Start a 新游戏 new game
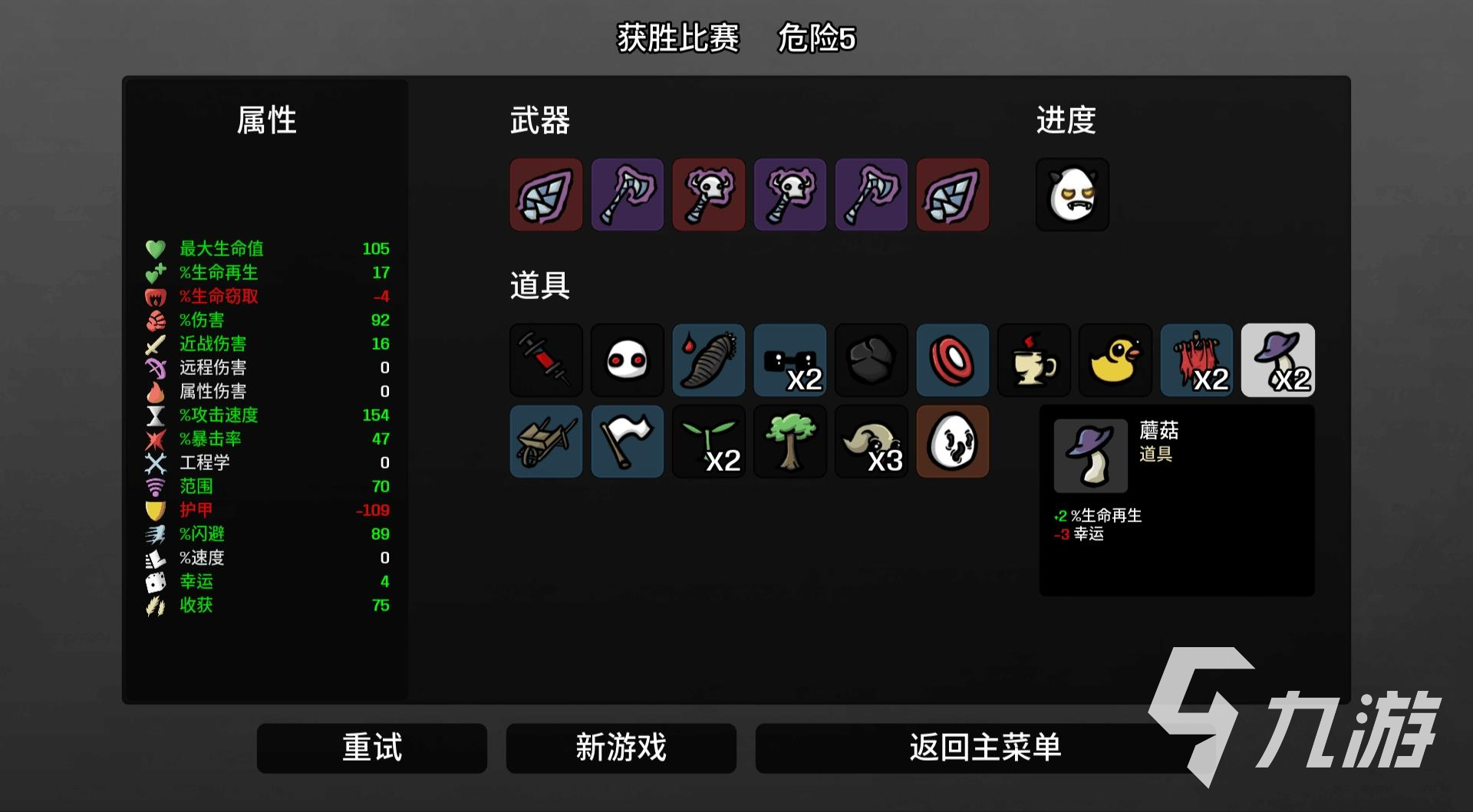 [621, 748]
